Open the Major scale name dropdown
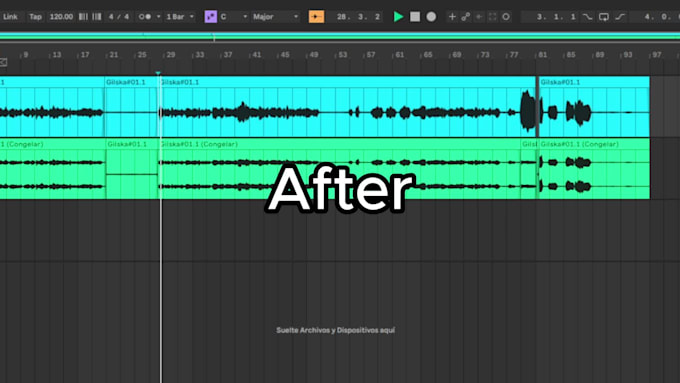Screen dimensions: 680x383 [x=276, y=17]
